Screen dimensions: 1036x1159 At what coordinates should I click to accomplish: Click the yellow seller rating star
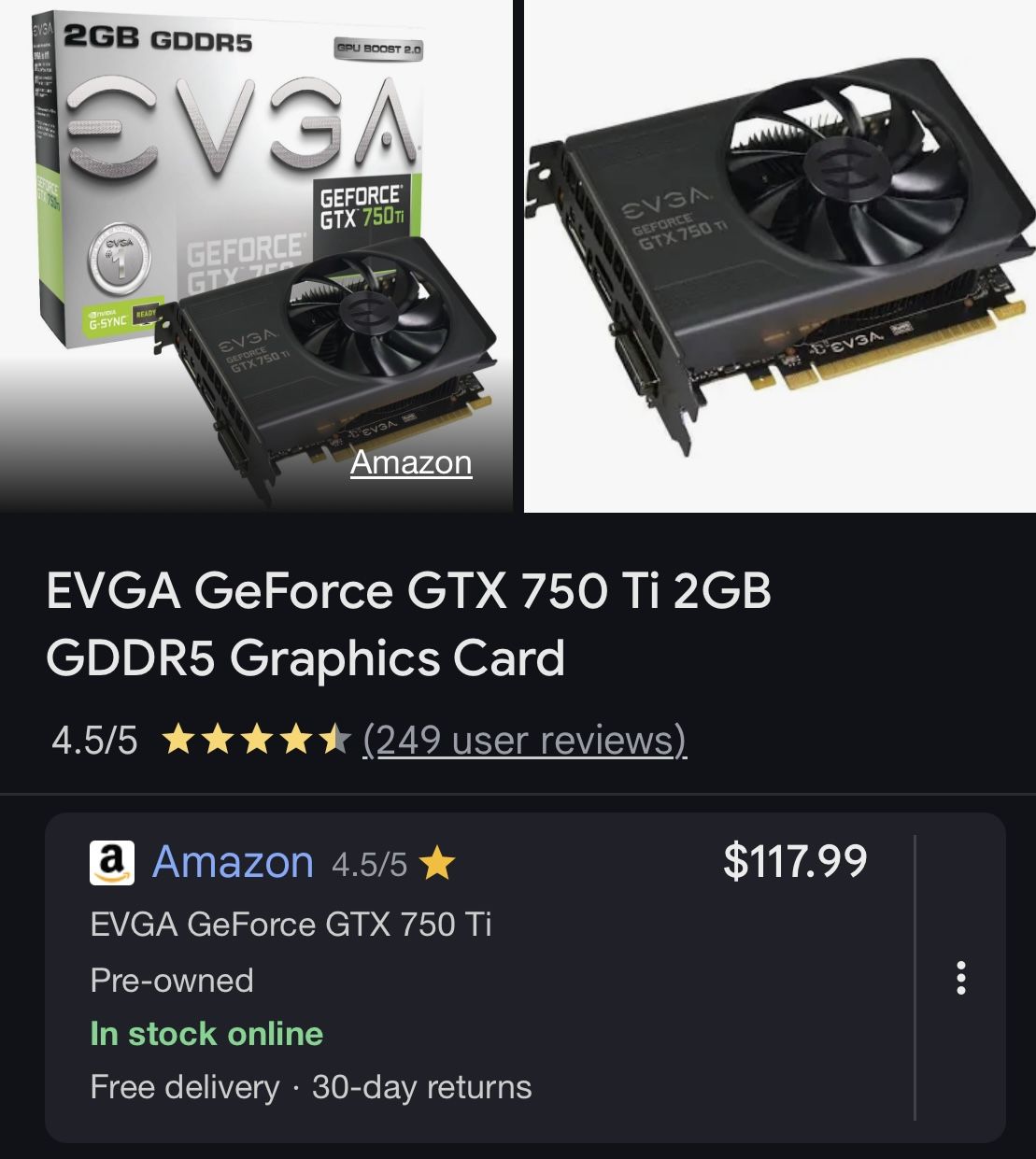tap(437, 865)
